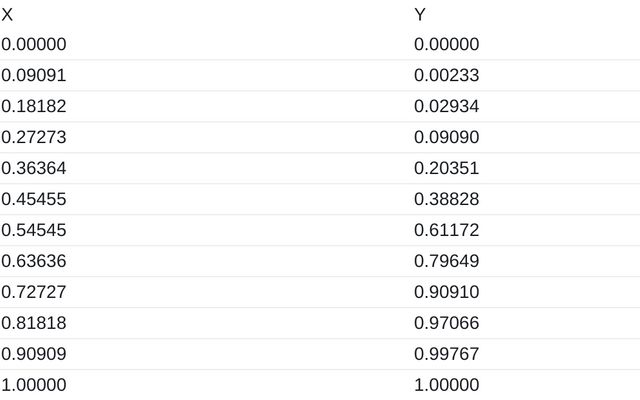Select the 0.20351 cell
Viewport: 640px width, 400px height.
click(x=447, y=169)
